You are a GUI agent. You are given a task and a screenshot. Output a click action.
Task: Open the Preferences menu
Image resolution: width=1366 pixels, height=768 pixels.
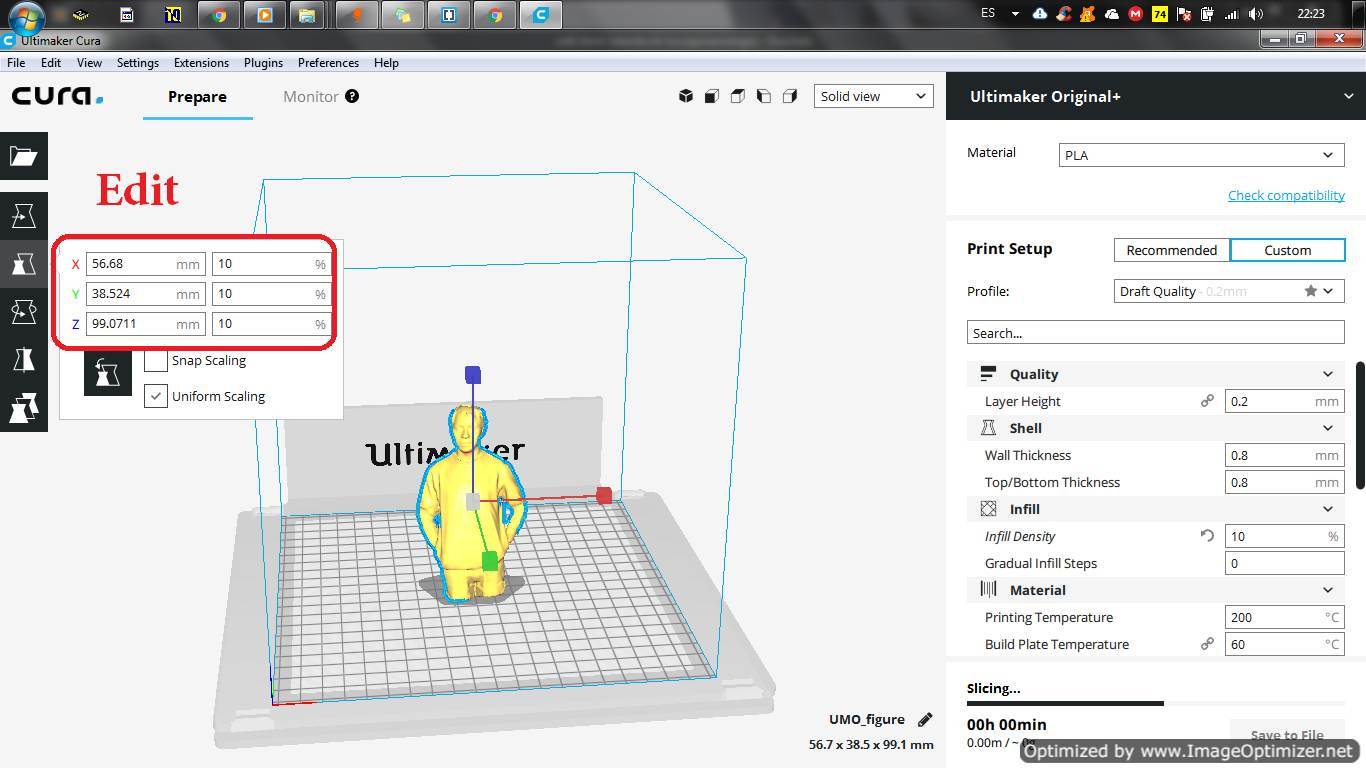click(328, 62)
